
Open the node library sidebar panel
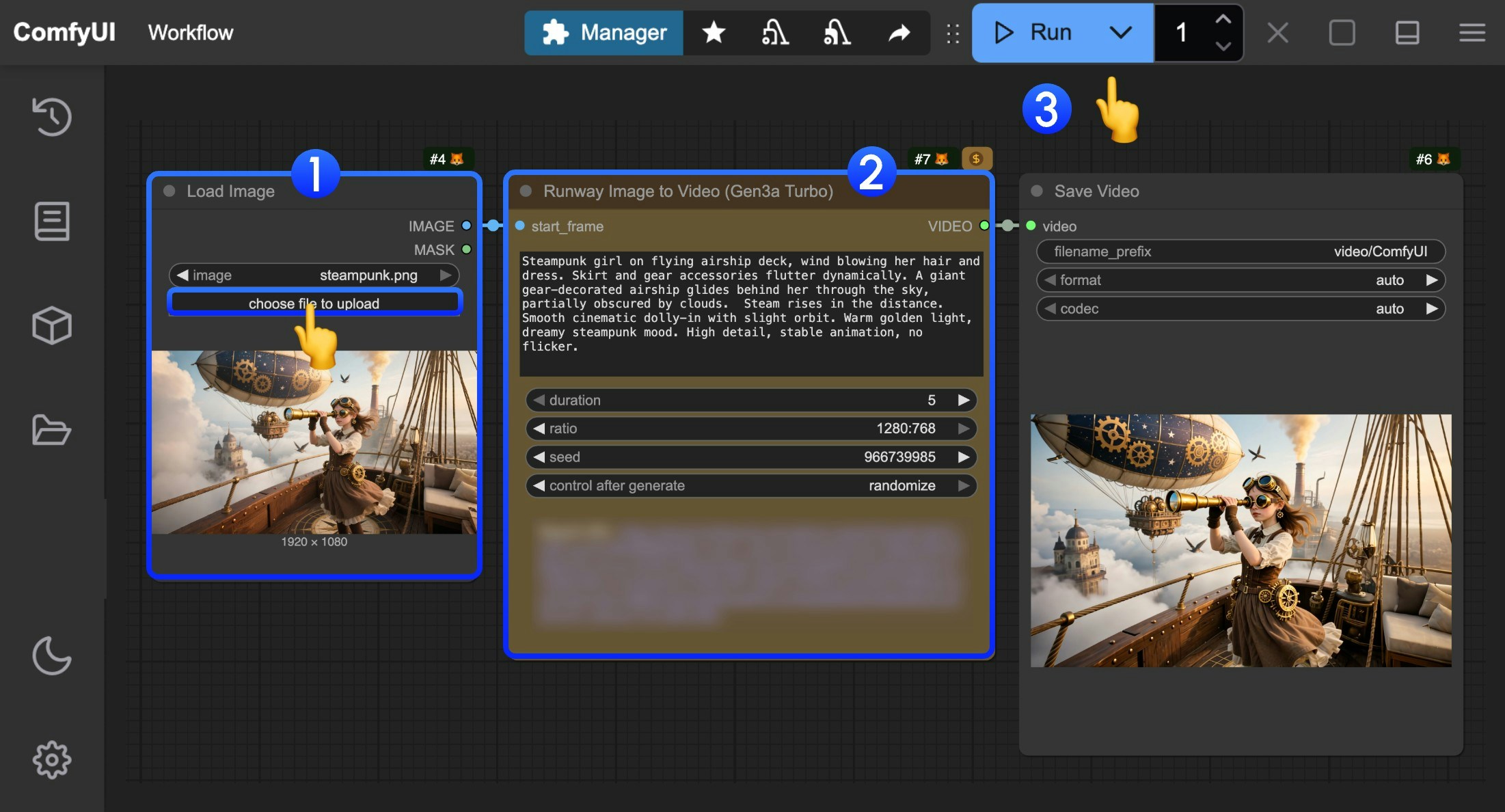[x=51, y=221]
